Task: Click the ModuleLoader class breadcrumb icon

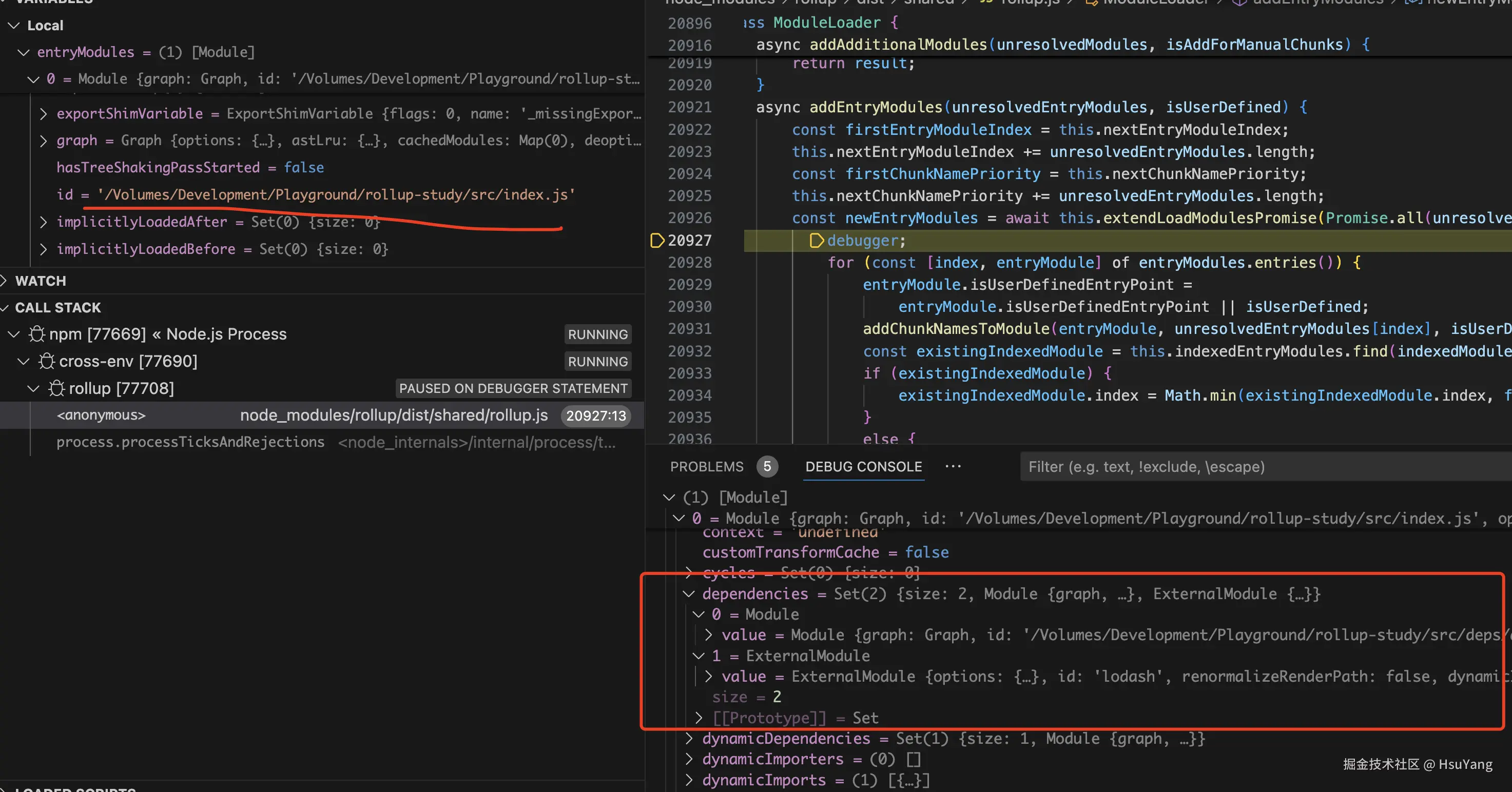Action: tap(1091, 3)
